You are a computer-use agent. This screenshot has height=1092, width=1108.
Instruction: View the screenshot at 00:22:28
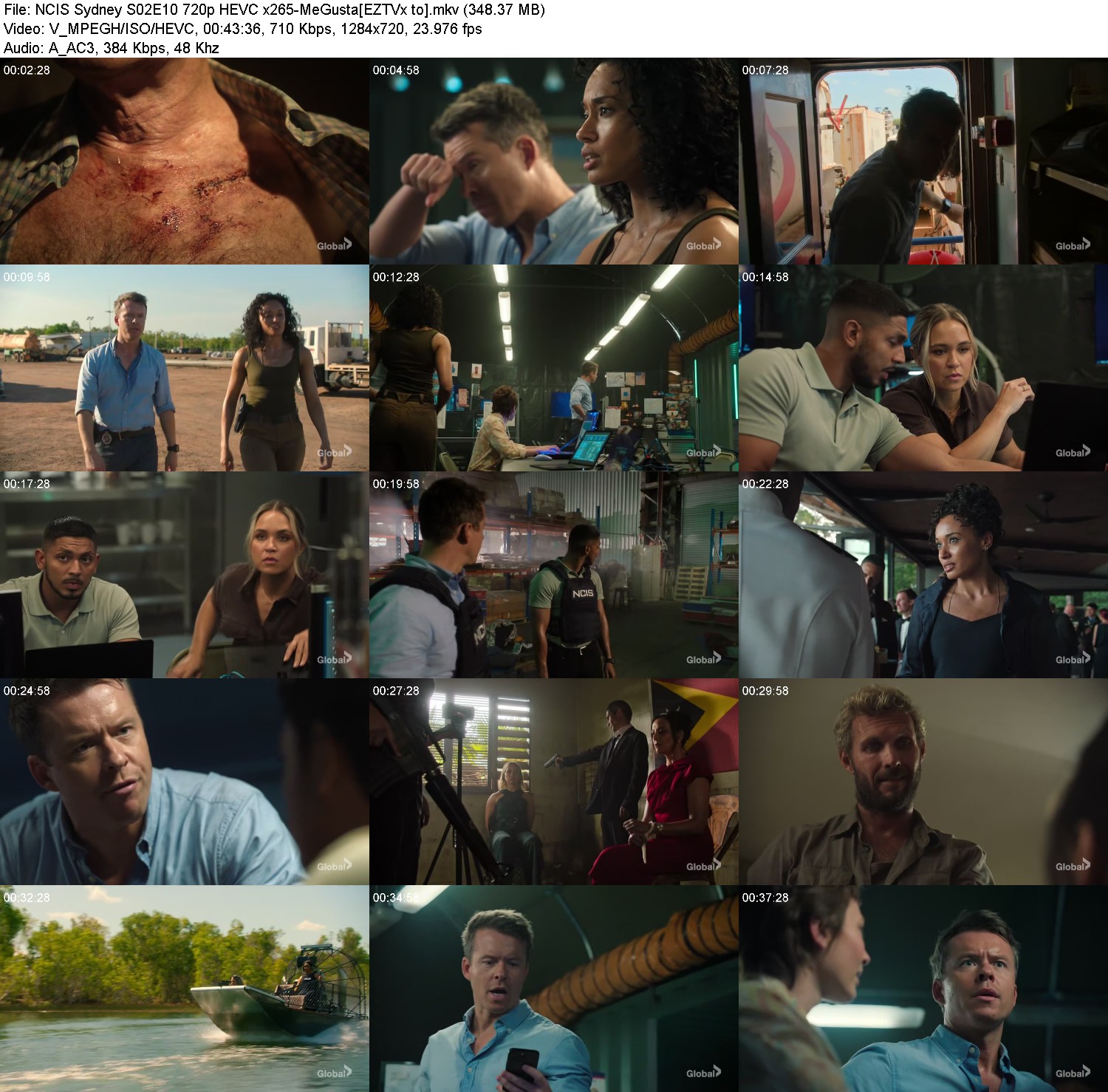(923, 575)
